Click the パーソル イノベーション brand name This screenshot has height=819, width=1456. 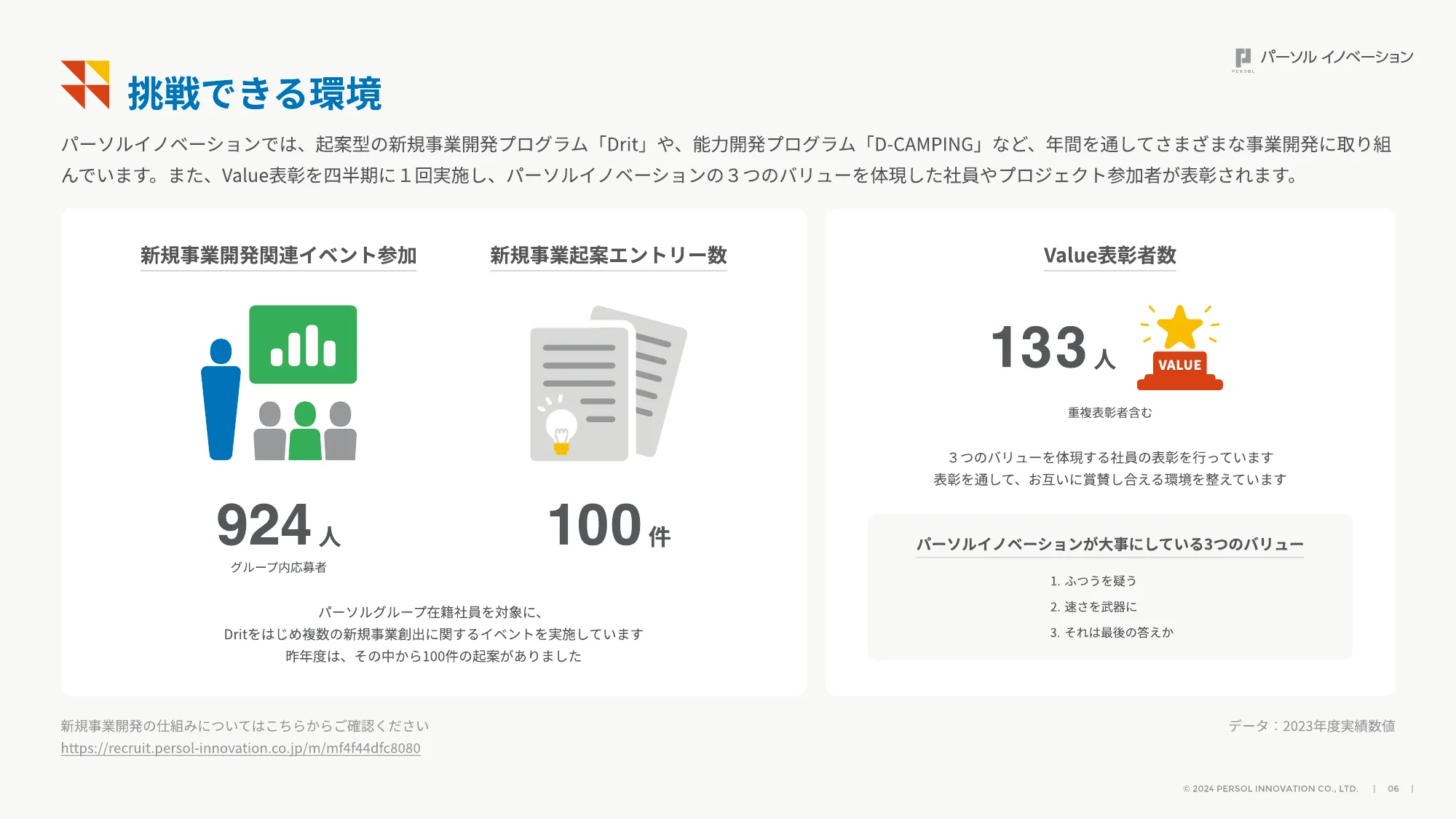pos(1337,57)
